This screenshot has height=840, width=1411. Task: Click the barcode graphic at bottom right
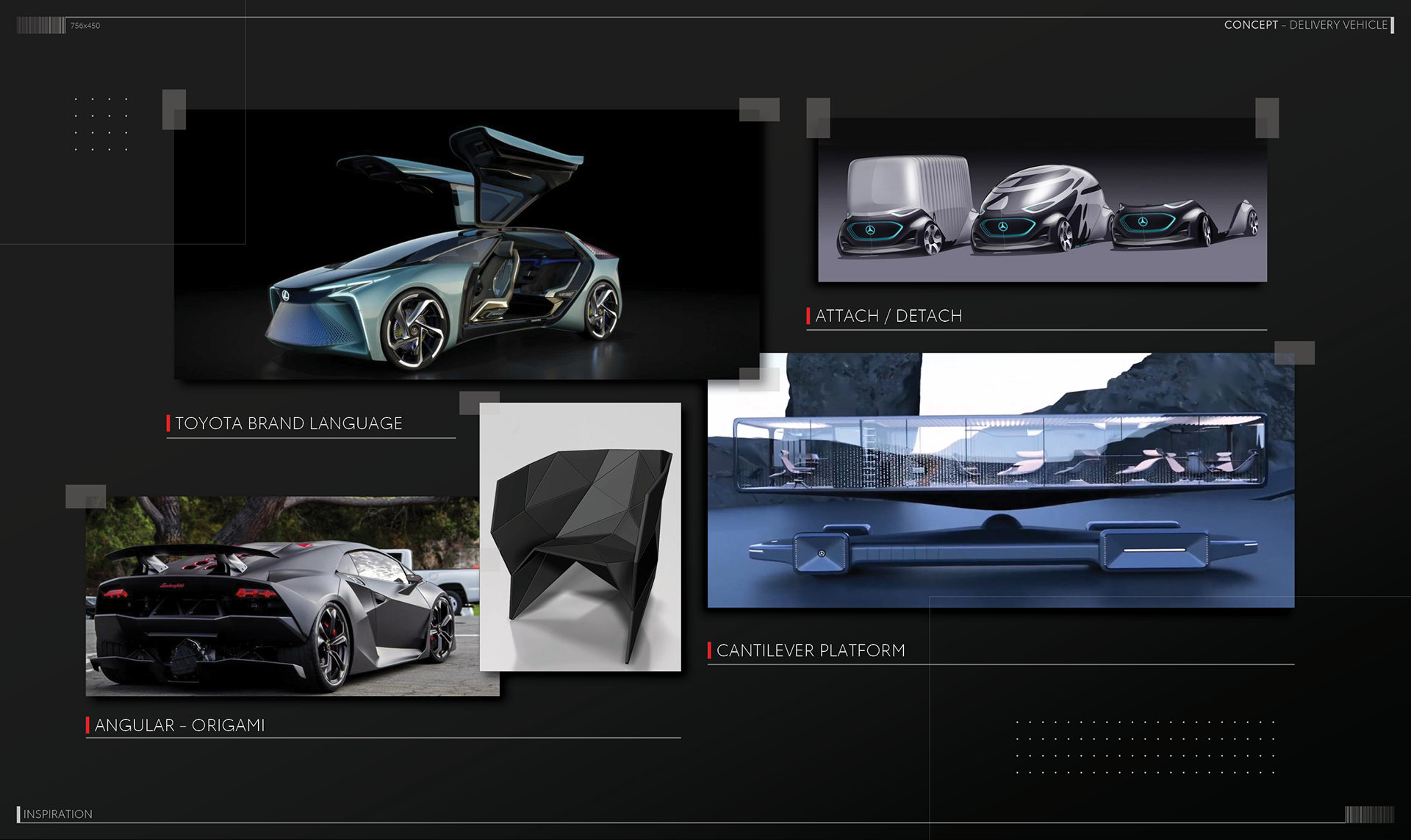tap(1368, 814)
